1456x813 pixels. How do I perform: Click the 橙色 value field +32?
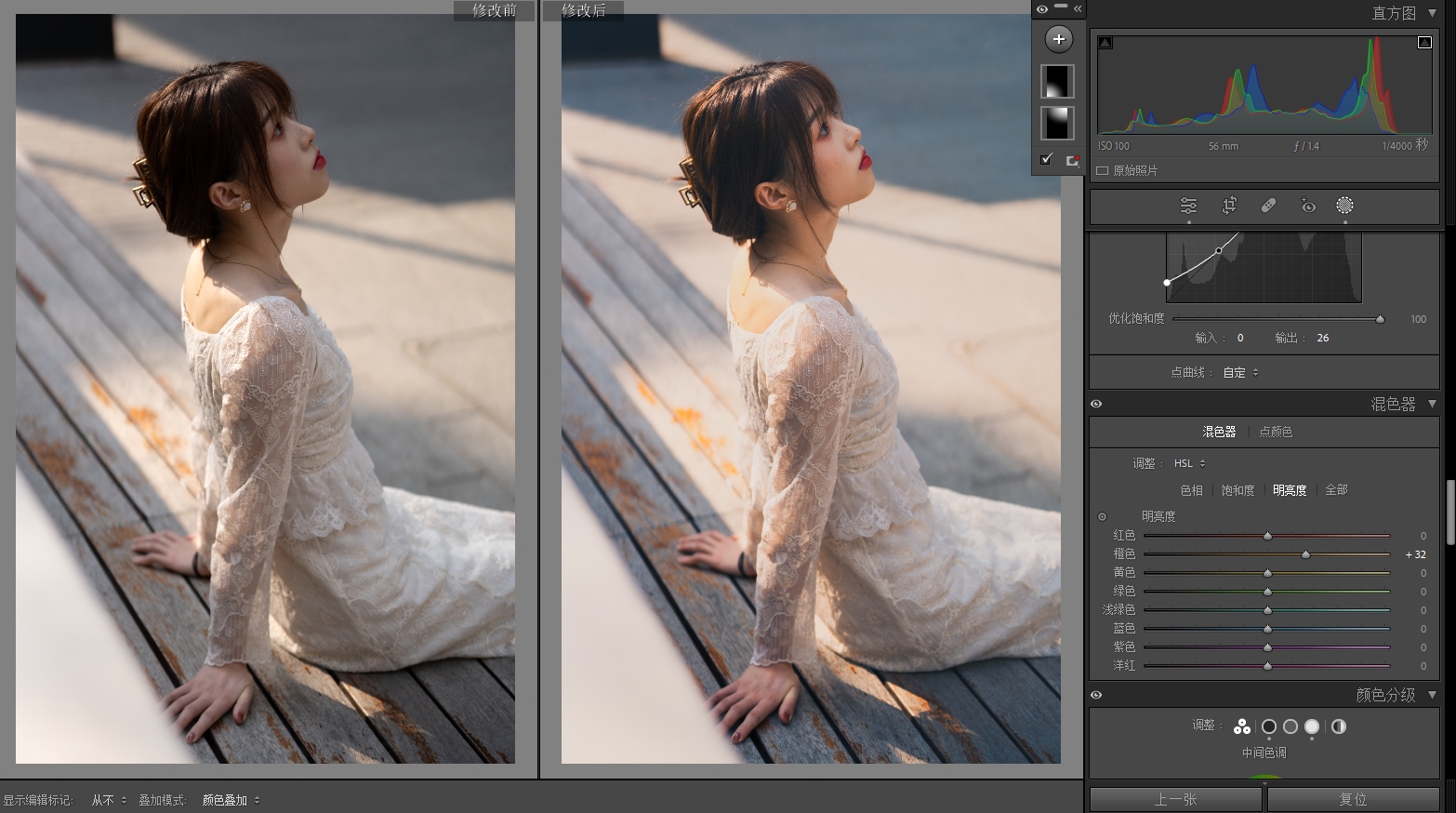(x=1415, y=554)
